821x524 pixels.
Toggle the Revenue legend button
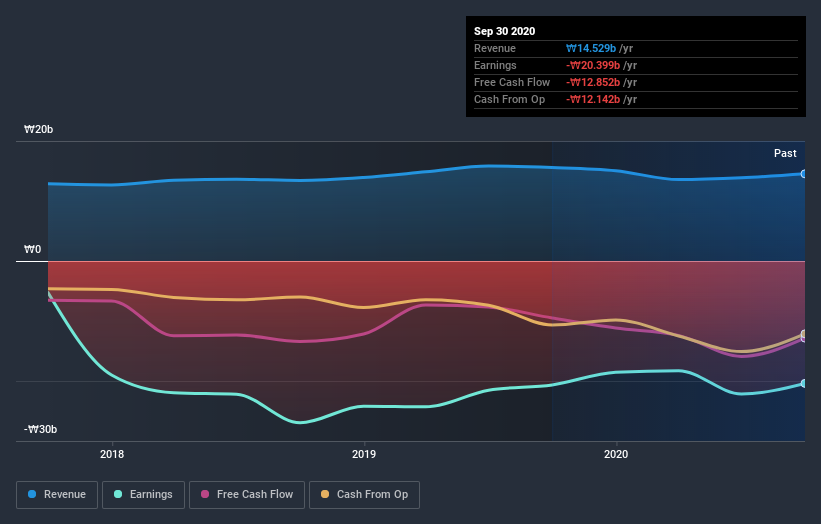coord(57,495)
